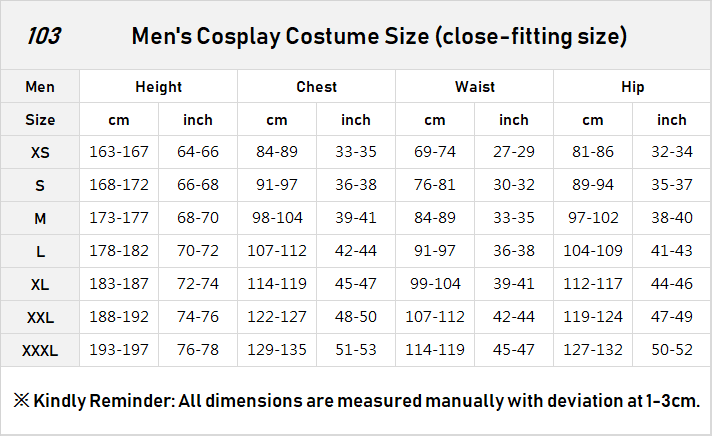Click the Kindly Reminder note text
The image size is (712, 436).
[356, 401]
